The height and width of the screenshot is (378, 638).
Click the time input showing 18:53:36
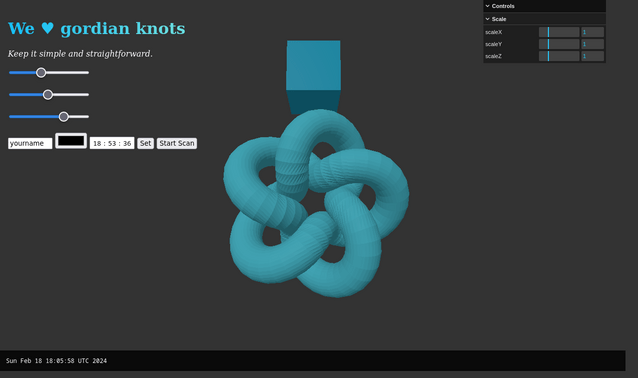tap(112, 143)
